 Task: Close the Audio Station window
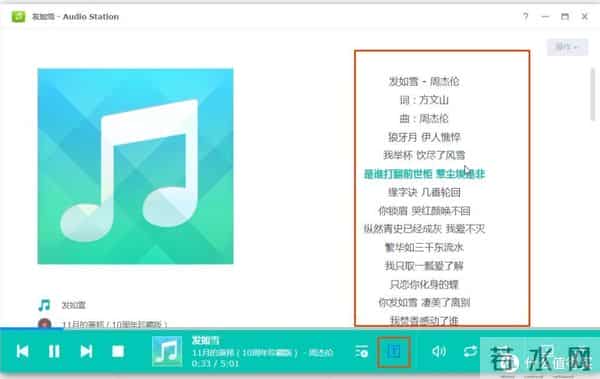coord(585,16)
